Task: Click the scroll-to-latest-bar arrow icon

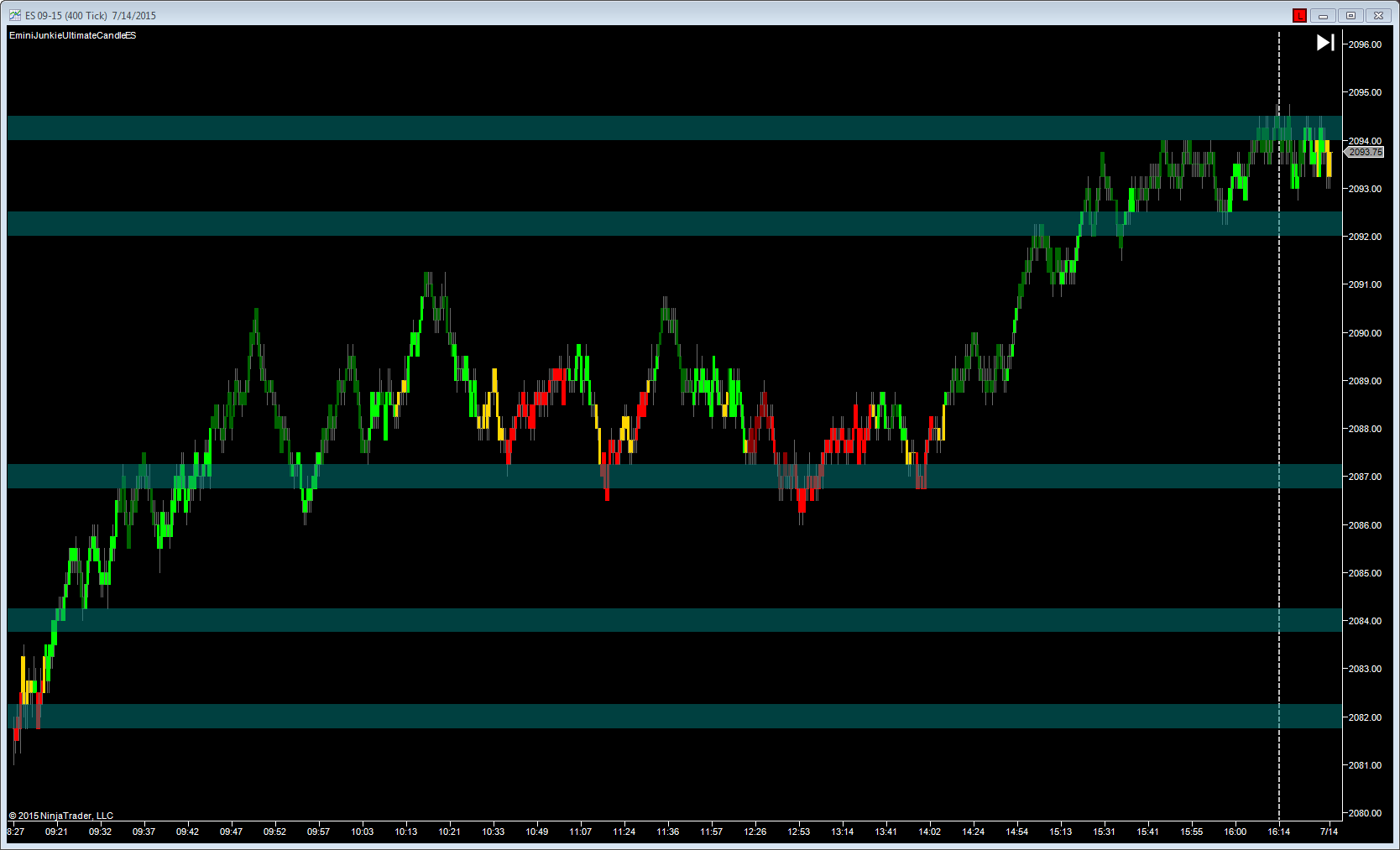Action: pos(1325,42)
